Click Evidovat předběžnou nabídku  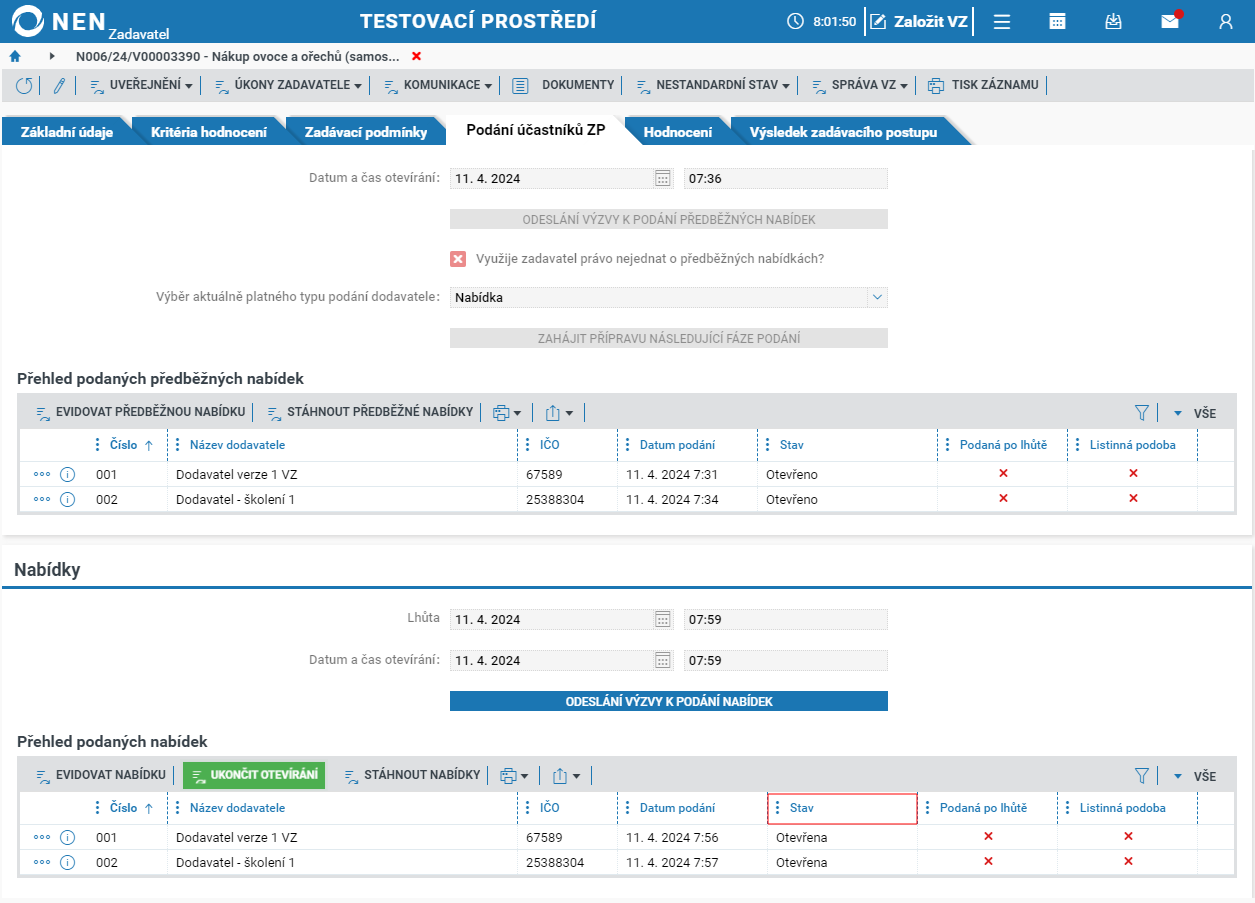pyautogui.click(x=140, y=412)
